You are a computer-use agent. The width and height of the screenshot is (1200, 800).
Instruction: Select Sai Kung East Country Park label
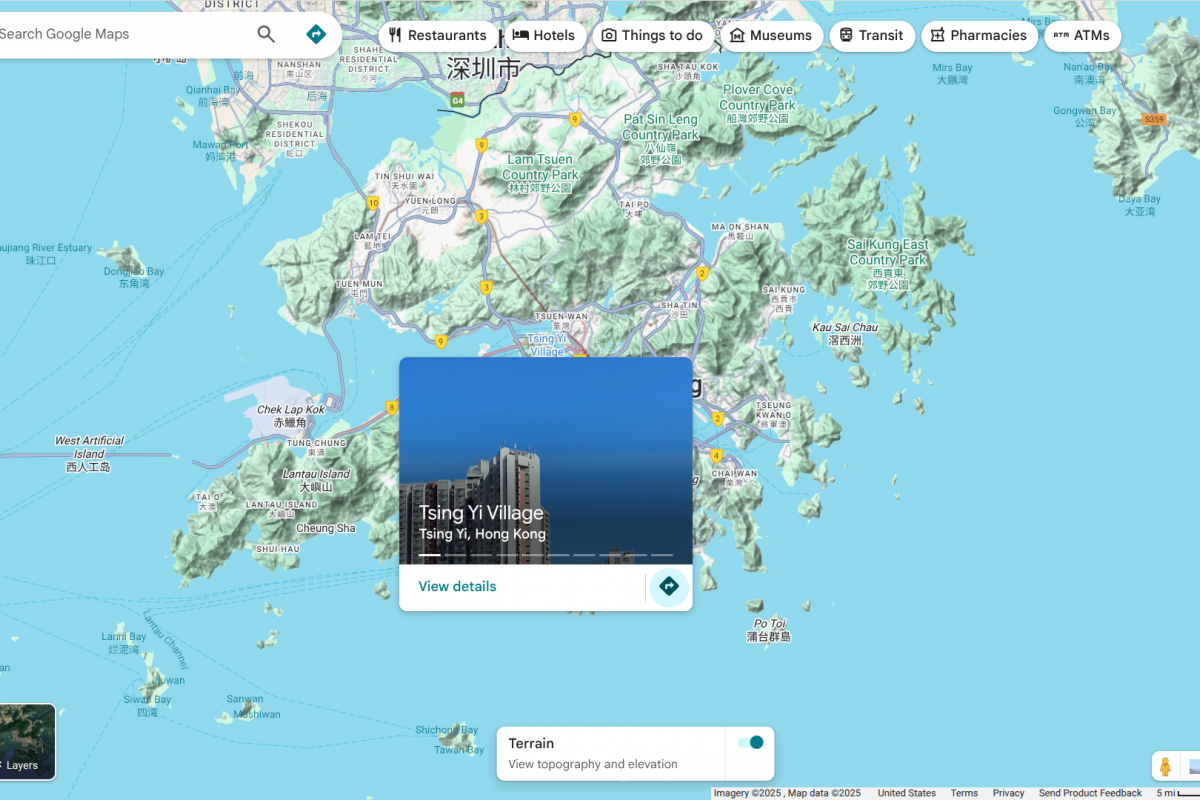pos(887,253)
